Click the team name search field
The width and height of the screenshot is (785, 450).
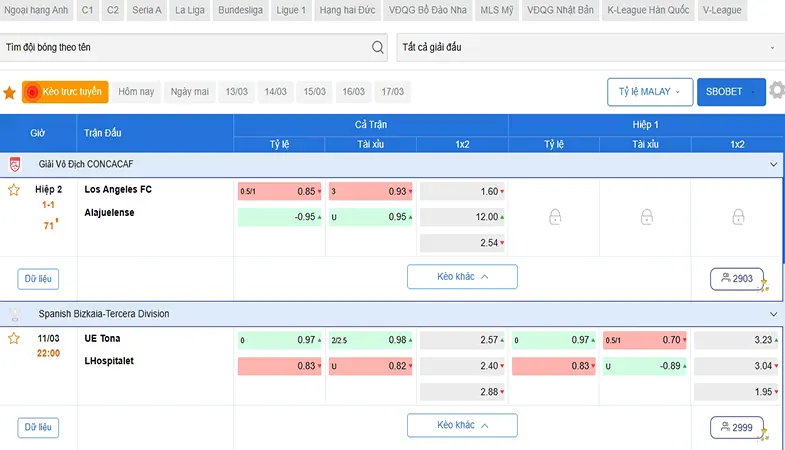(x=194, y=48)
